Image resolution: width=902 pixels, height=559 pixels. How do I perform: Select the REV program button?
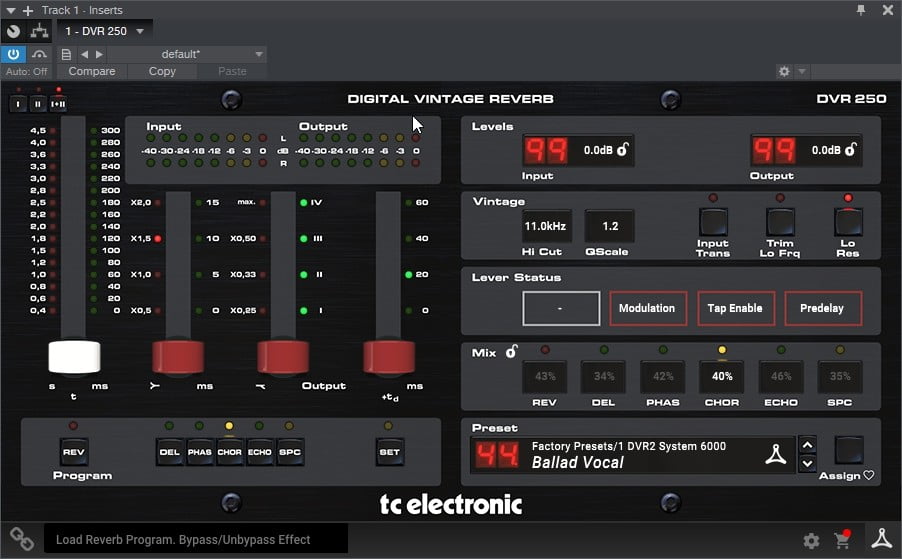pos(73,452)
